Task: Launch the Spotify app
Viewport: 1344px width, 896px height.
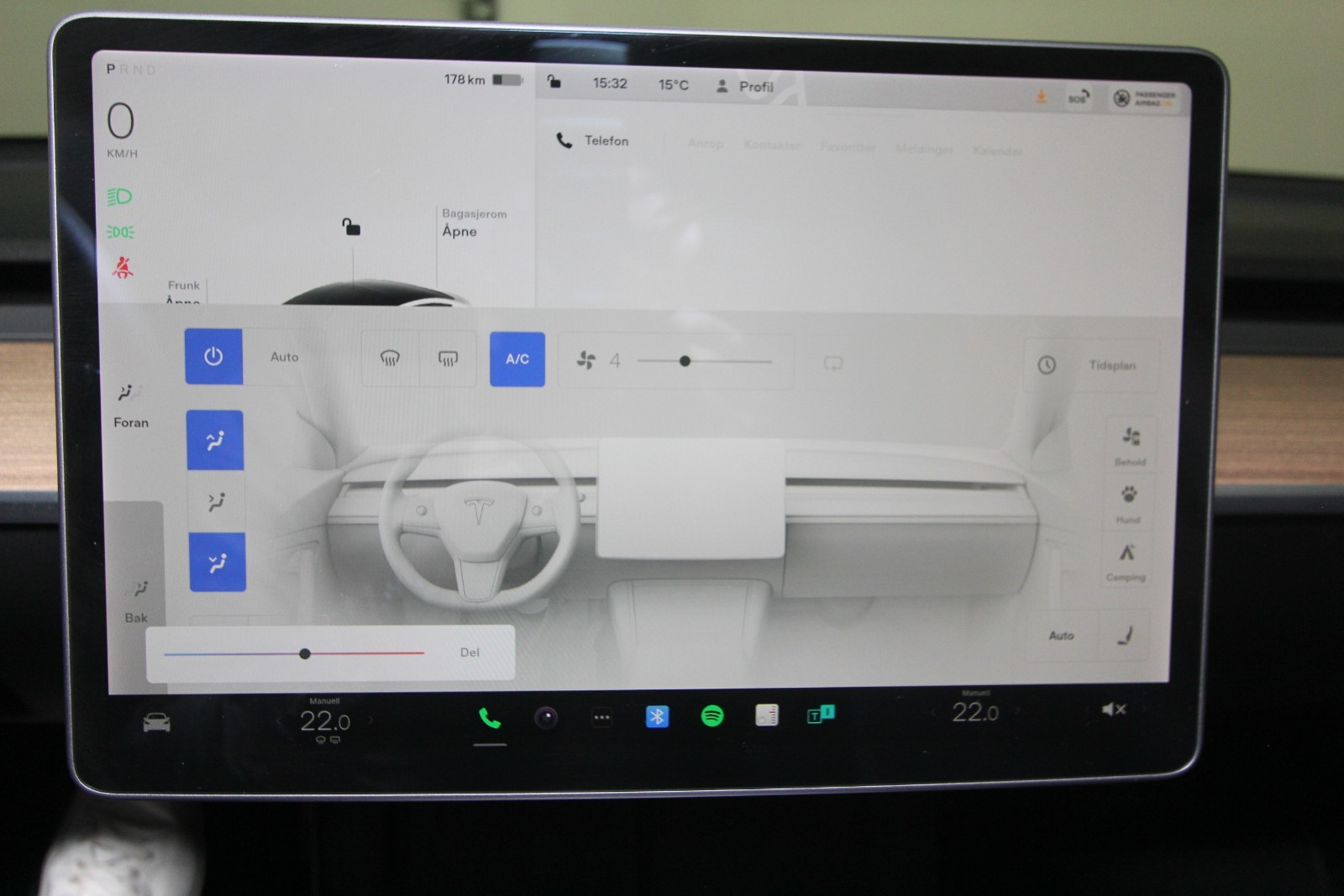Action: tap(712, 715)
